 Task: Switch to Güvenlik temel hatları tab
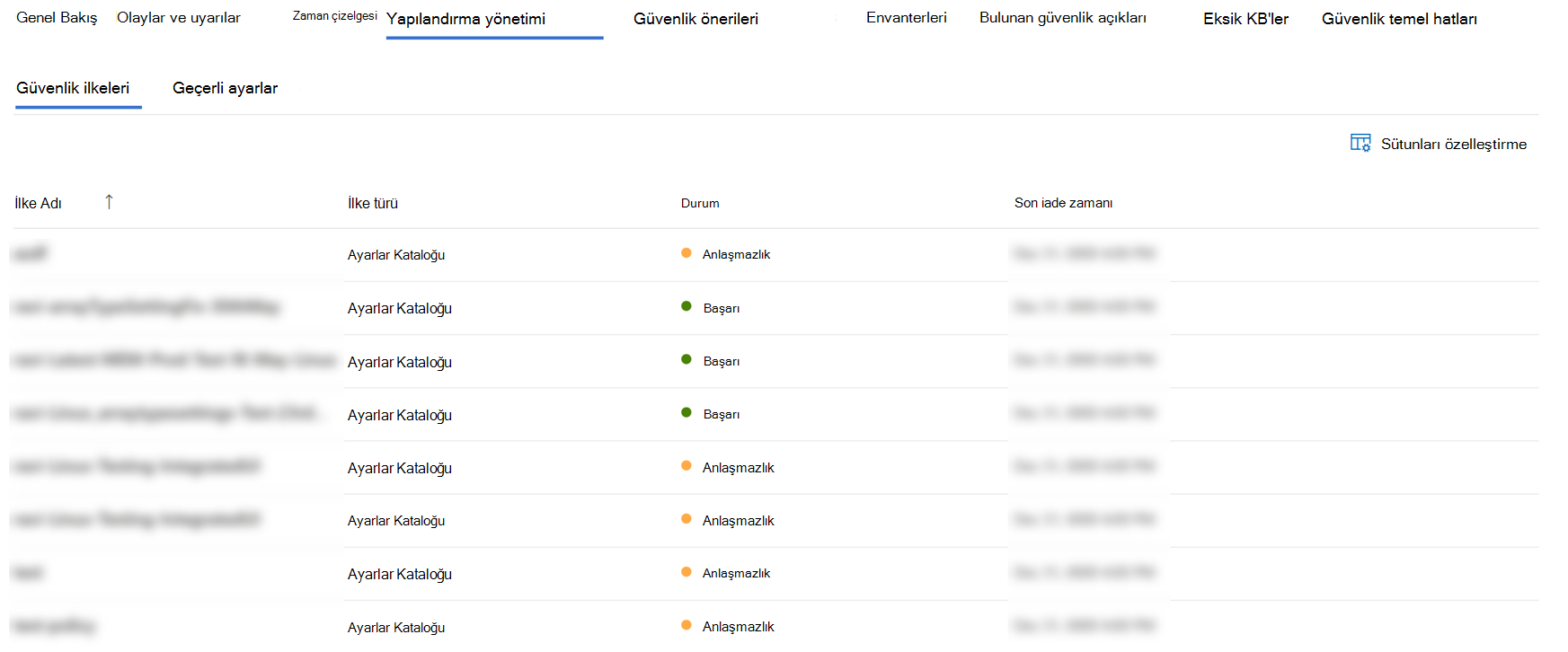pyautogui.click(x=1399, y=19)
